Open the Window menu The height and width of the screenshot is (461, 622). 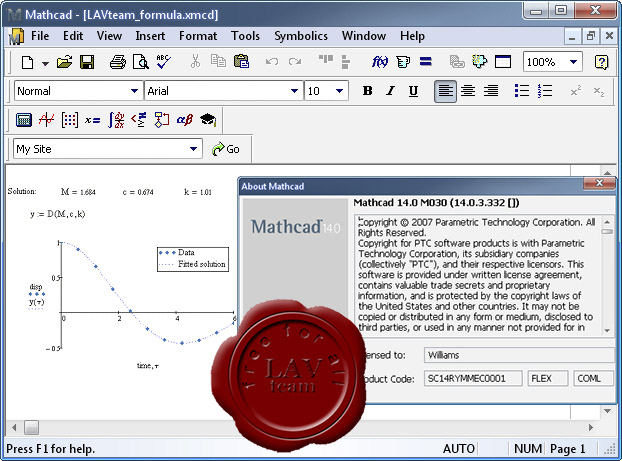pos(364,36)
